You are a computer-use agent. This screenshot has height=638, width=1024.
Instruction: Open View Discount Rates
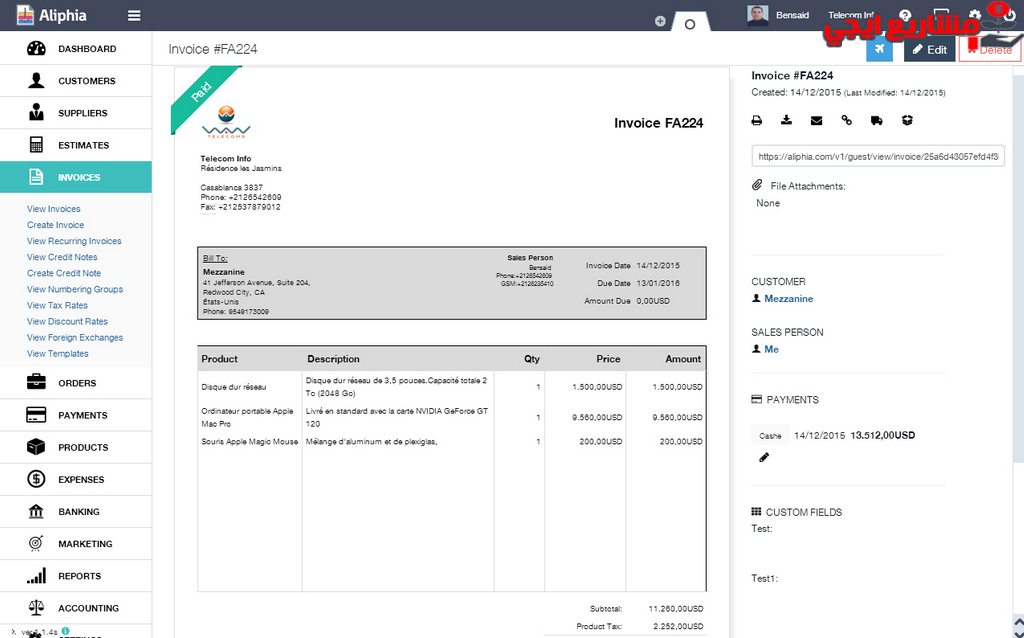pos(67,321)
